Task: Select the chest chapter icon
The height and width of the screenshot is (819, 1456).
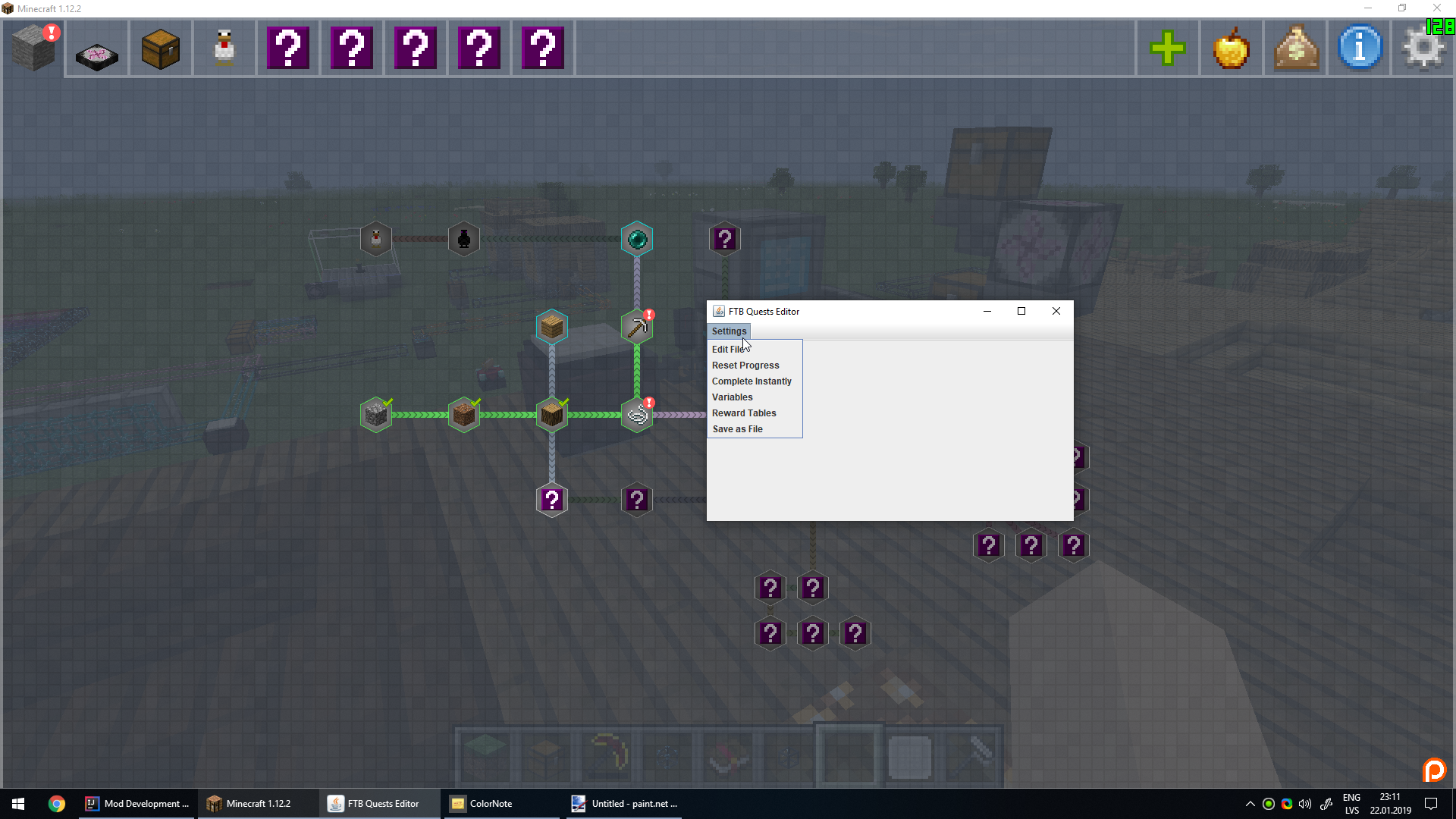Action: click(x=161, y=49)
